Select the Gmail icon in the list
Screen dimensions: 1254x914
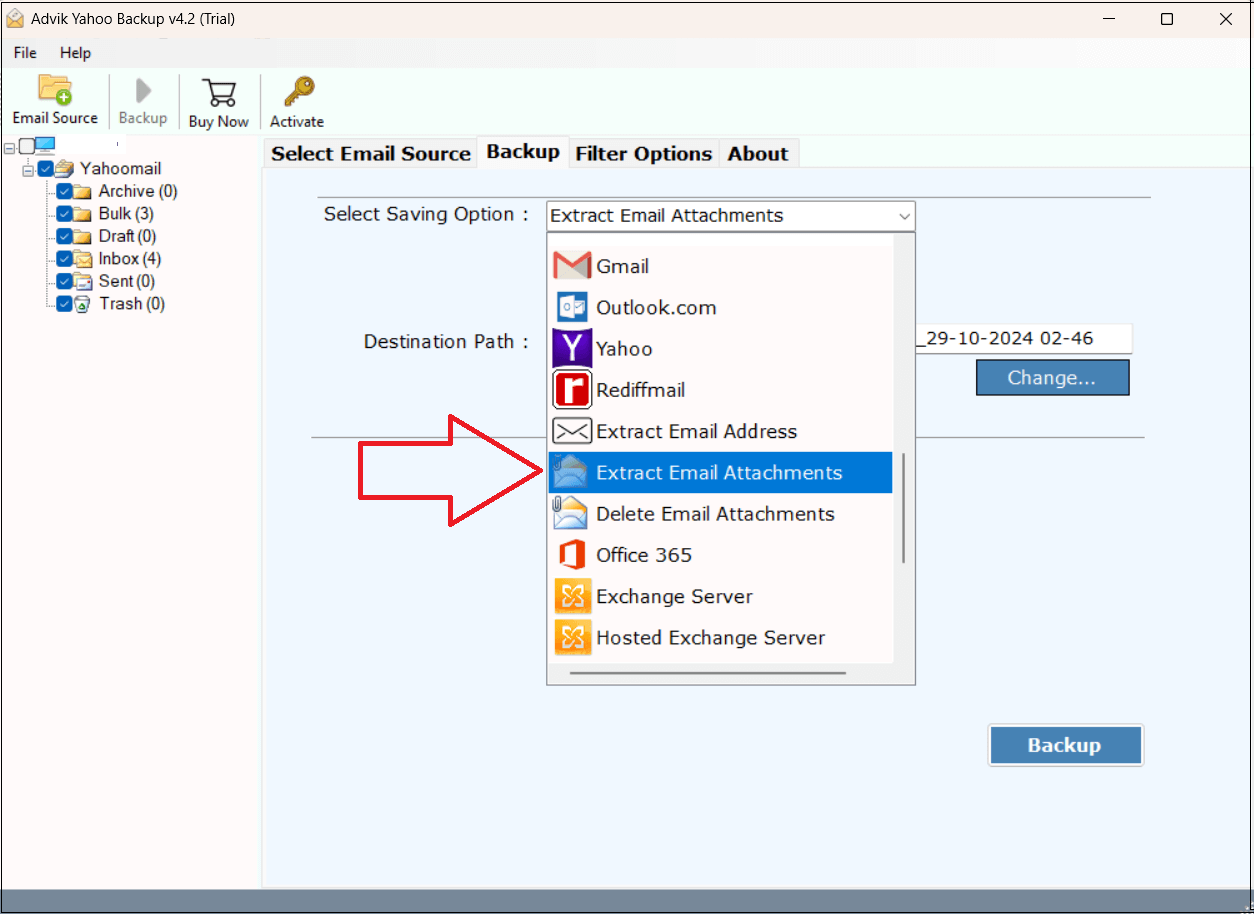[572, 266]
